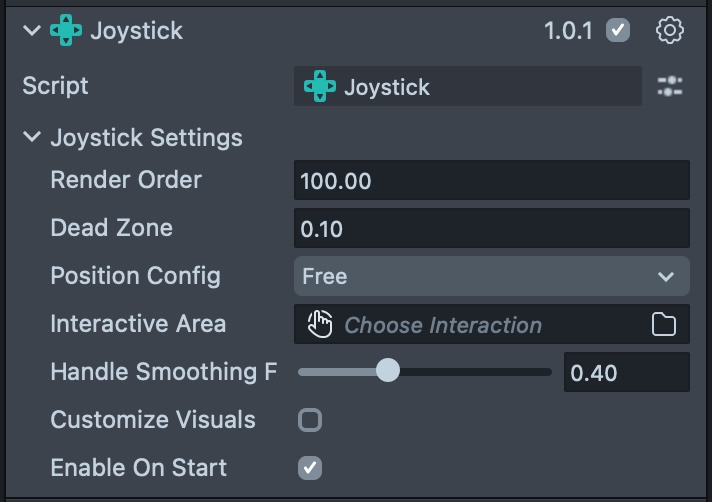The width and height of the screenshot is (712, 502).
Task: Click the Joystick component header icon
Action: pos(67,31)
